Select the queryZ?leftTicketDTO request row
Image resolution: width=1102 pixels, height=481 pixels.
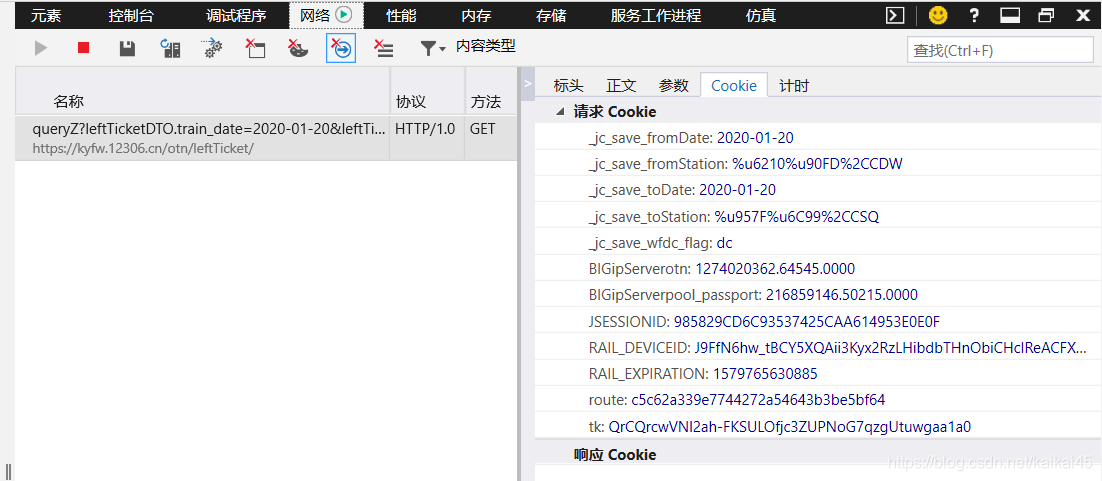coord(266,138)
